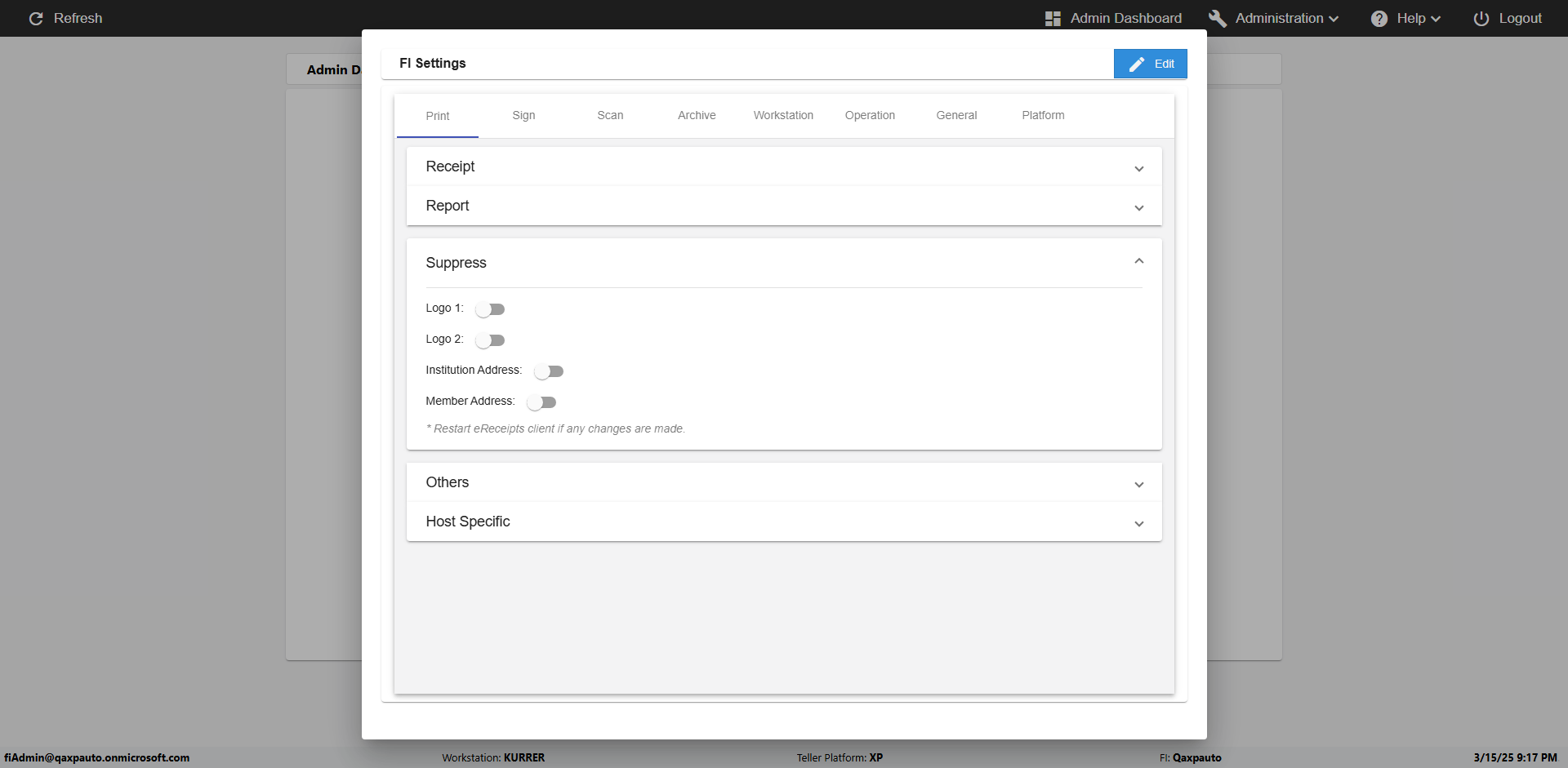Expand the Host Specific section chevron
Screen dimensions: 1568x768
pyautogui.click(x=1139, y=524)
